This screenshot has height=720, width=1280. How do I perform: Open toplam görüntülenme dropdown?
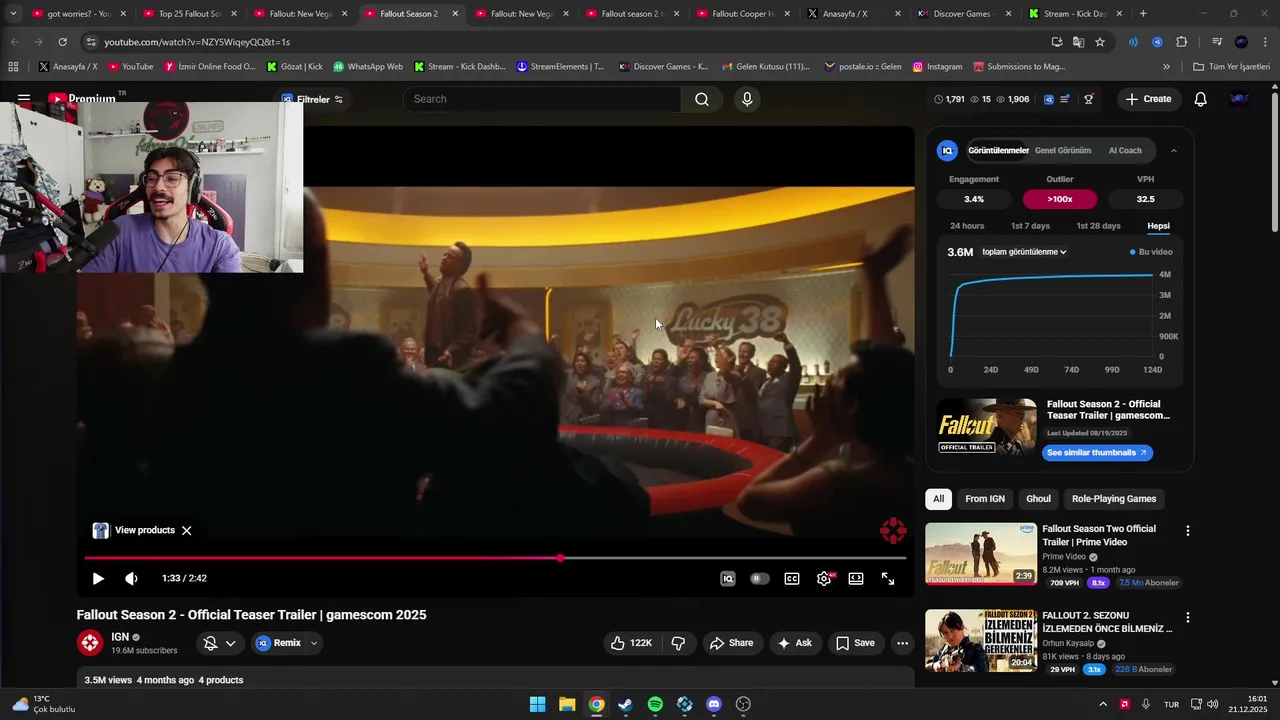point(1024,252)
